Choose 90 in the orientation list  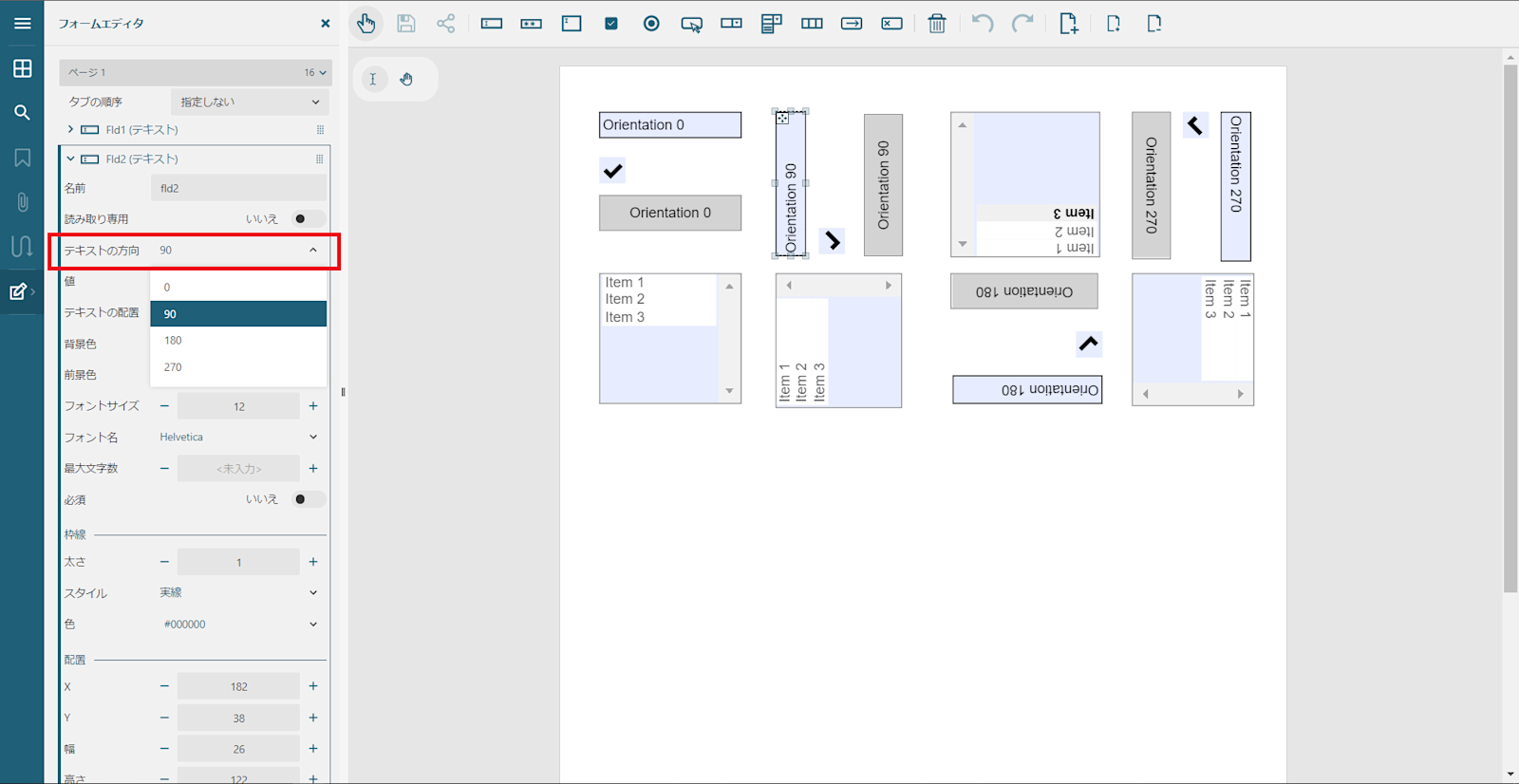click(238, 314)
